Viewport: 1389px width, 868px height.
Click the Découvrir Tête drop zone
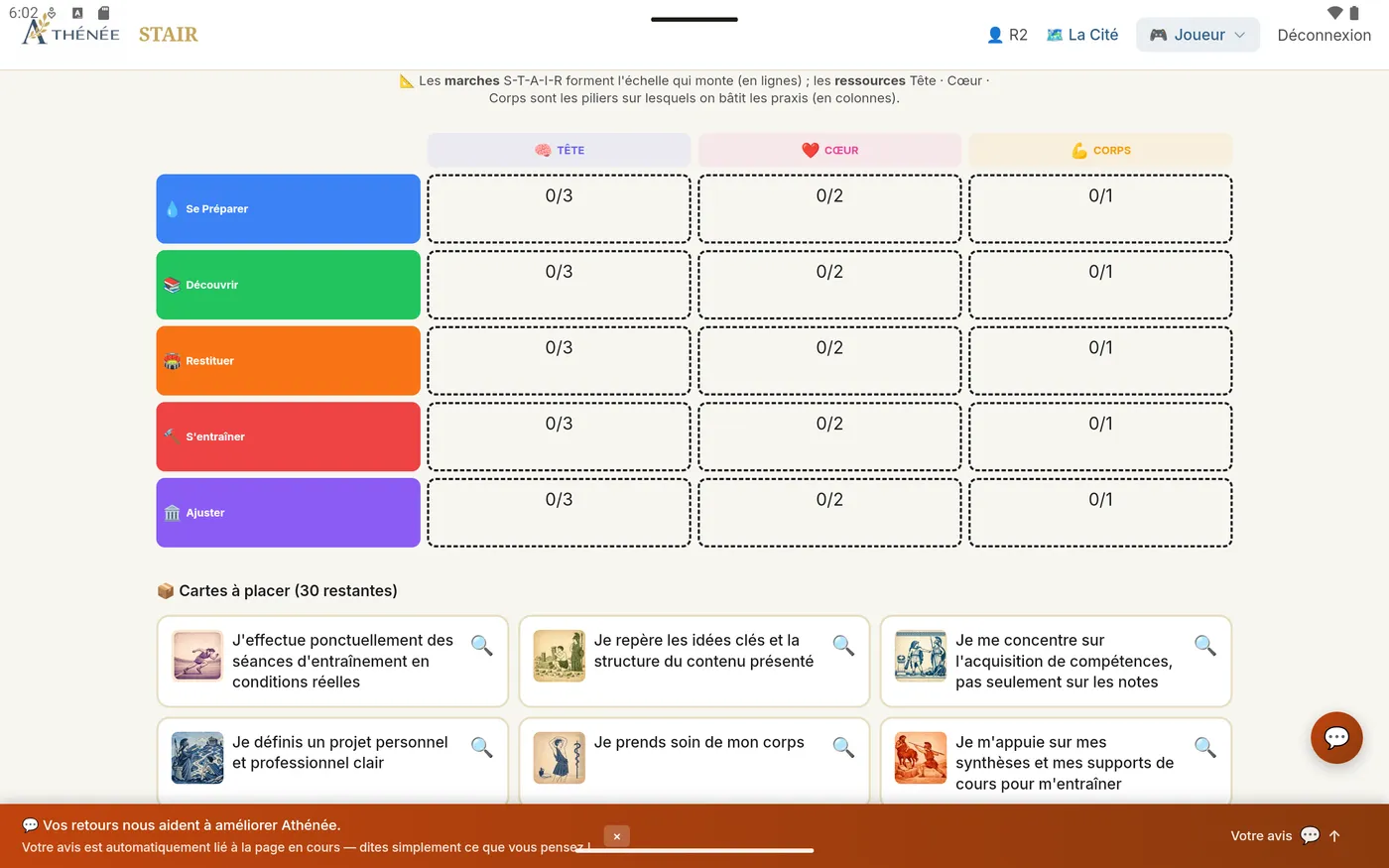click(560, 285)
